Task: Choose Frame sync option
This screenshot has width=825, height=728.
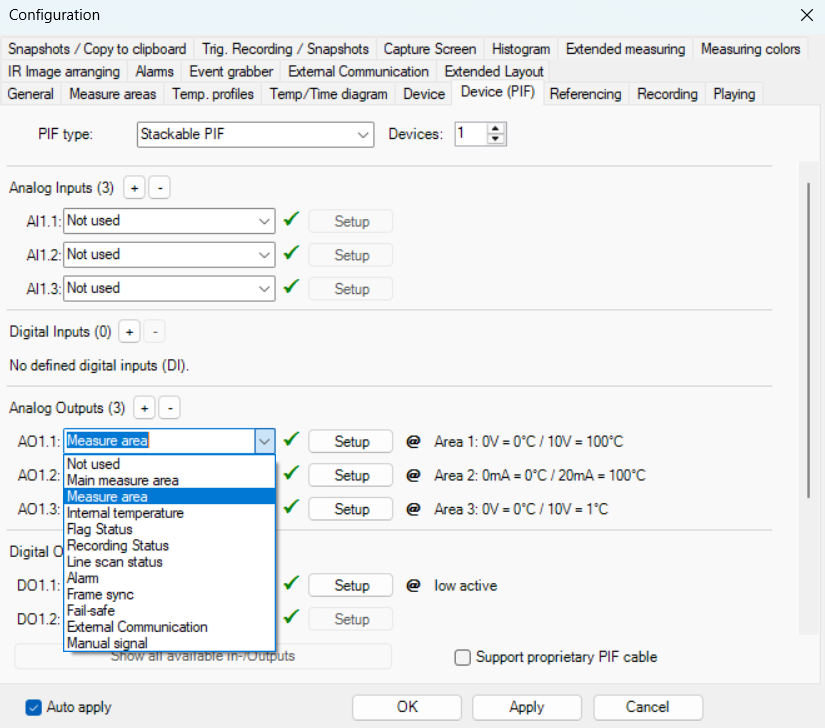Action: pyautogui.click(x=169, y=594)
